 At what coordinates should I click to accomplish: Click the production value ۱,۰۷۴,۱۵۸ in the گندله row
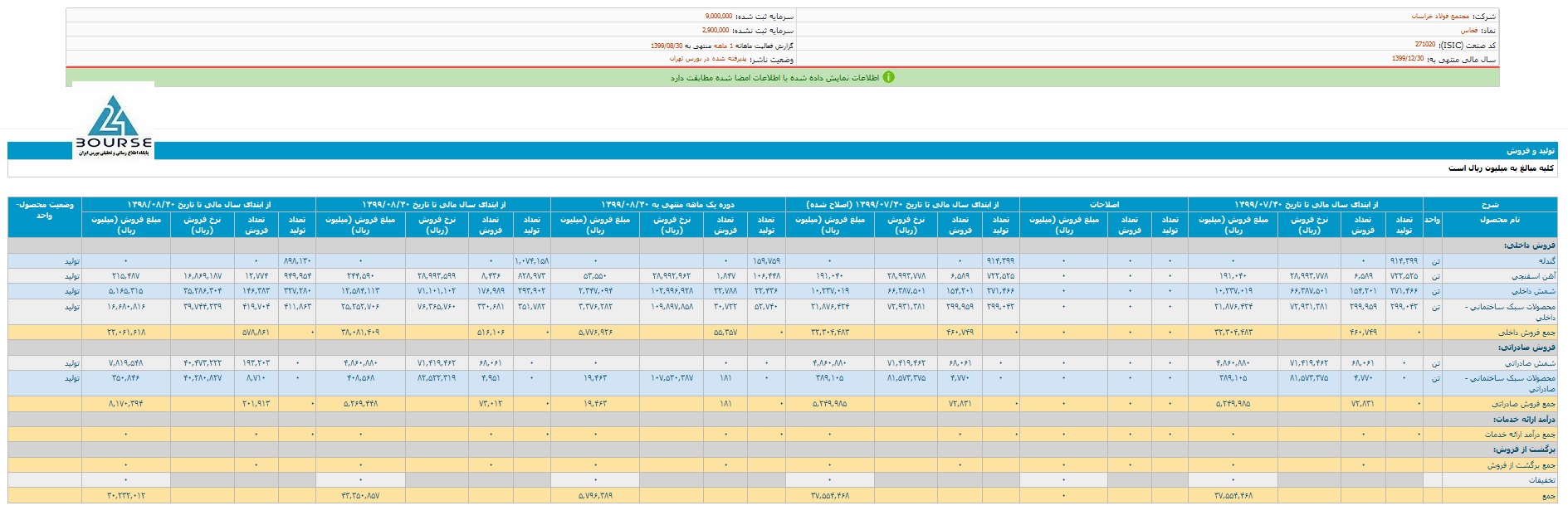(531, 261)
